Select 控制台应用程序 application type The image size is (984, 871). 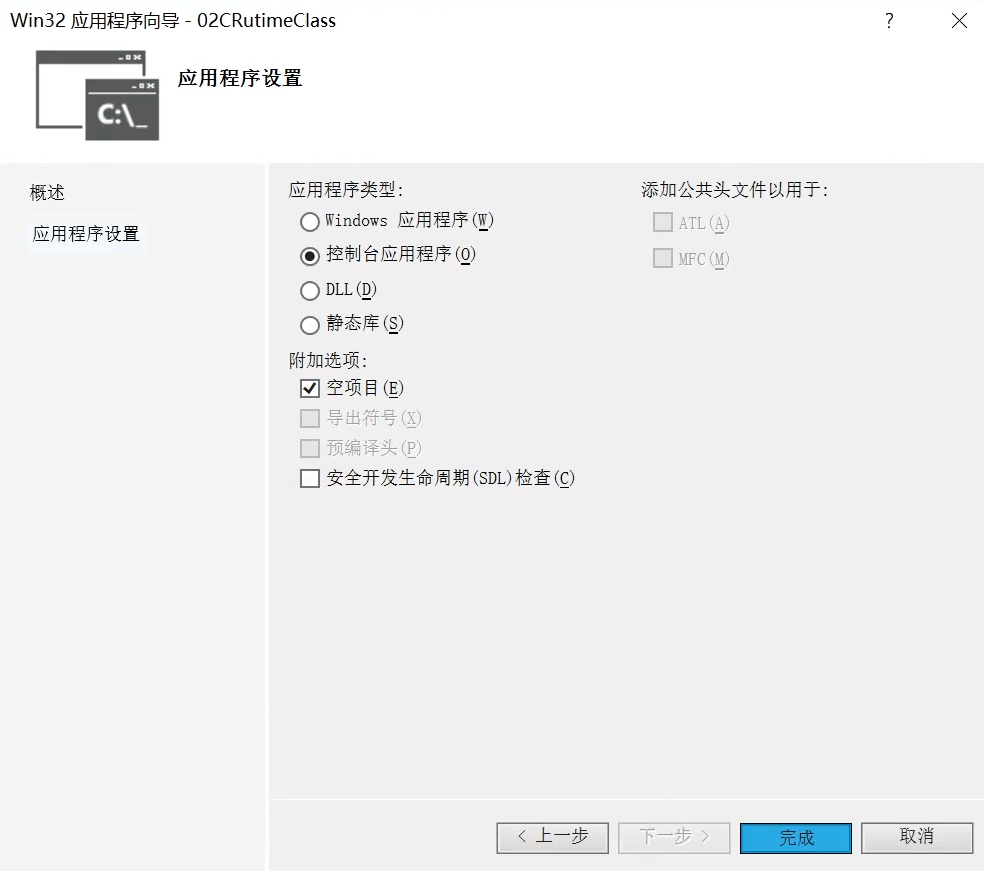[x=309, y=255]
